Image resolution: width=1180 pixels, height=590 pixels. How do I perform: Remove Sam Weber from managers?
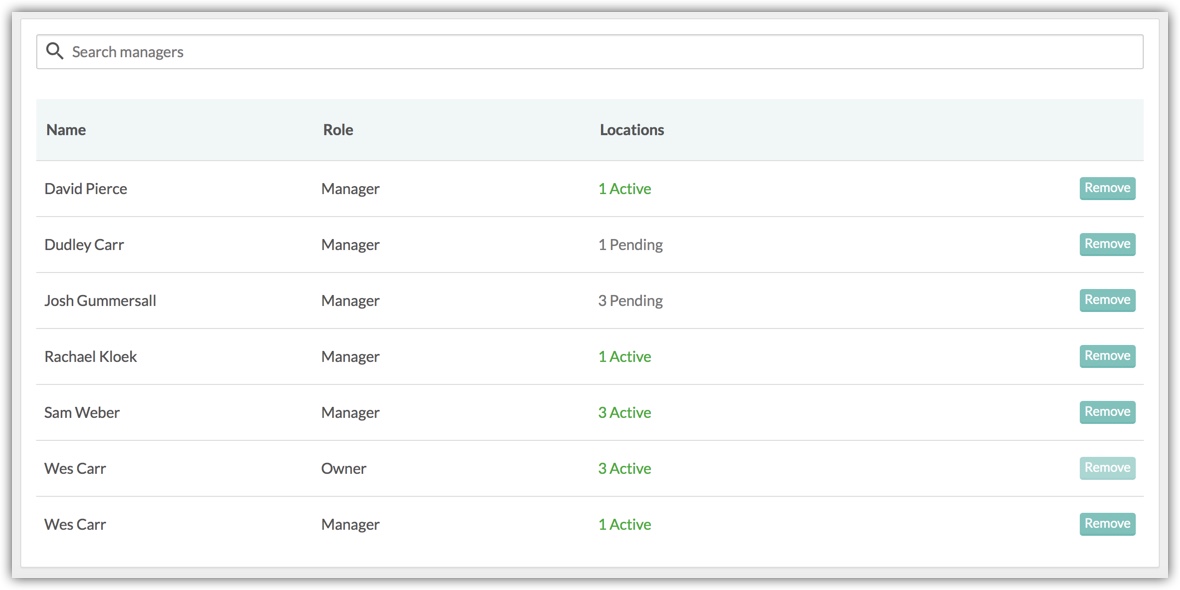coord(1107,412)
